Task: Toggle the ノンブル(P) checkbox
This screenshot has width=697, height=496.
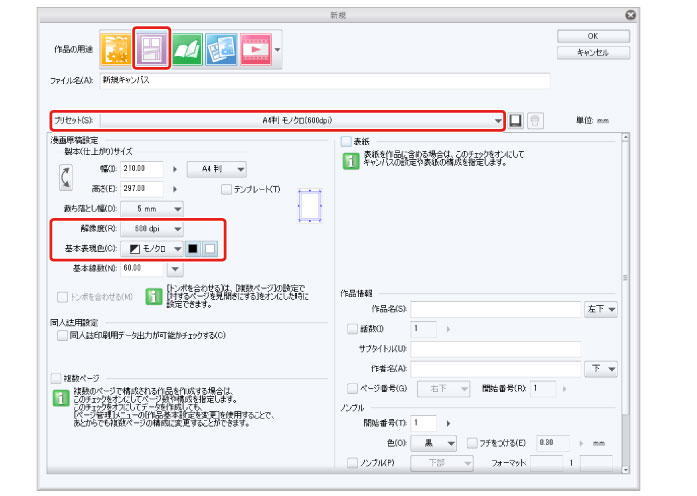Action: (x=352, y=463)
